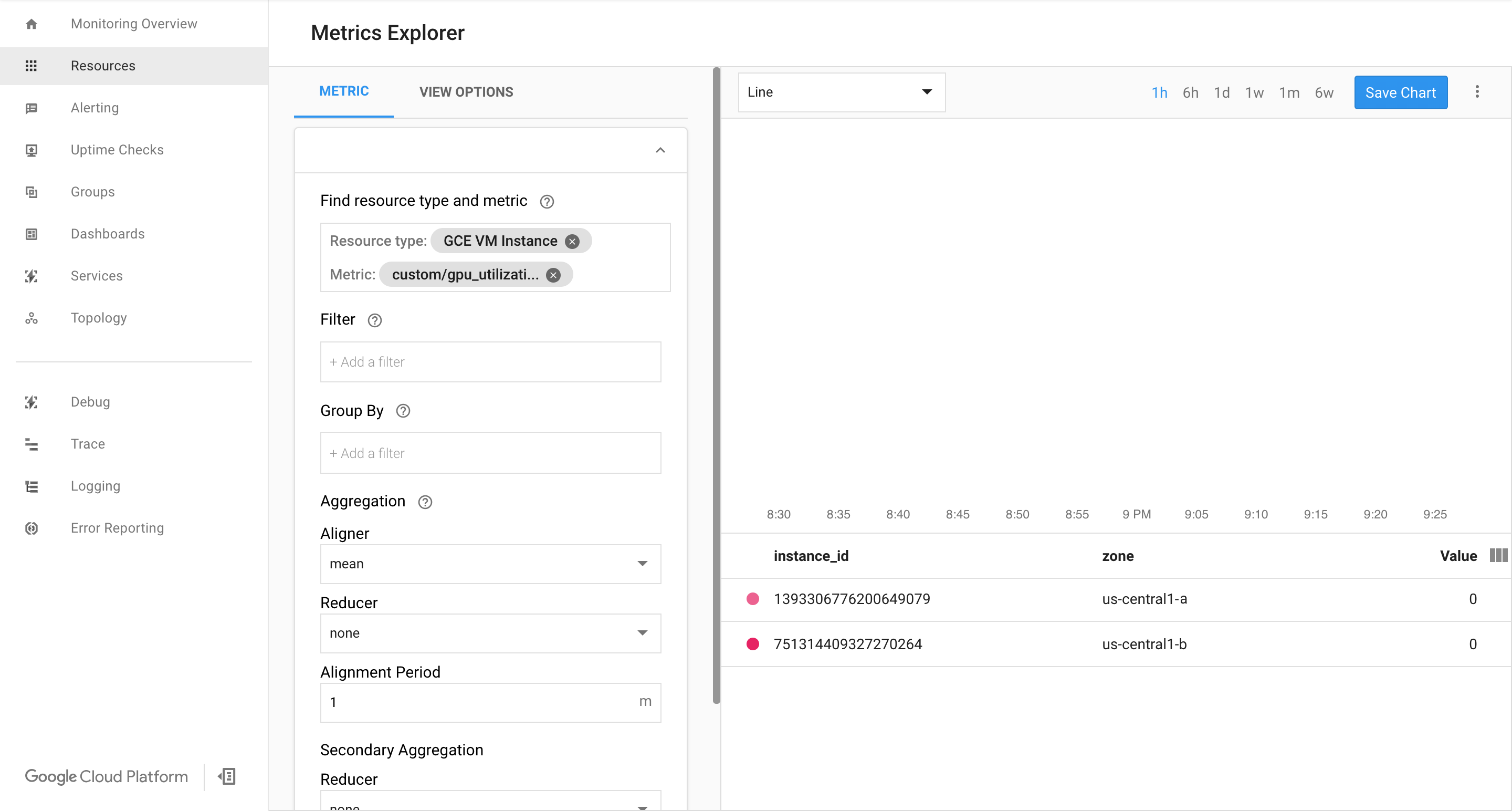This screenshot has width=1512, height=811.
Task: Click the Logging icon in sidebar
Action: (31, 487)
